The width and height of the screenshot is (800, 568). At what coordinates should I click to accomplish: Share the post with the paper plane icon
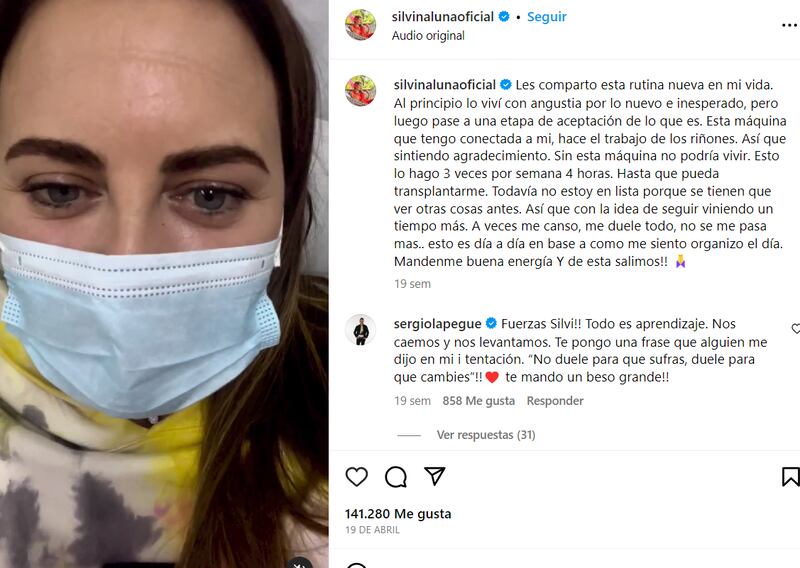435,476
